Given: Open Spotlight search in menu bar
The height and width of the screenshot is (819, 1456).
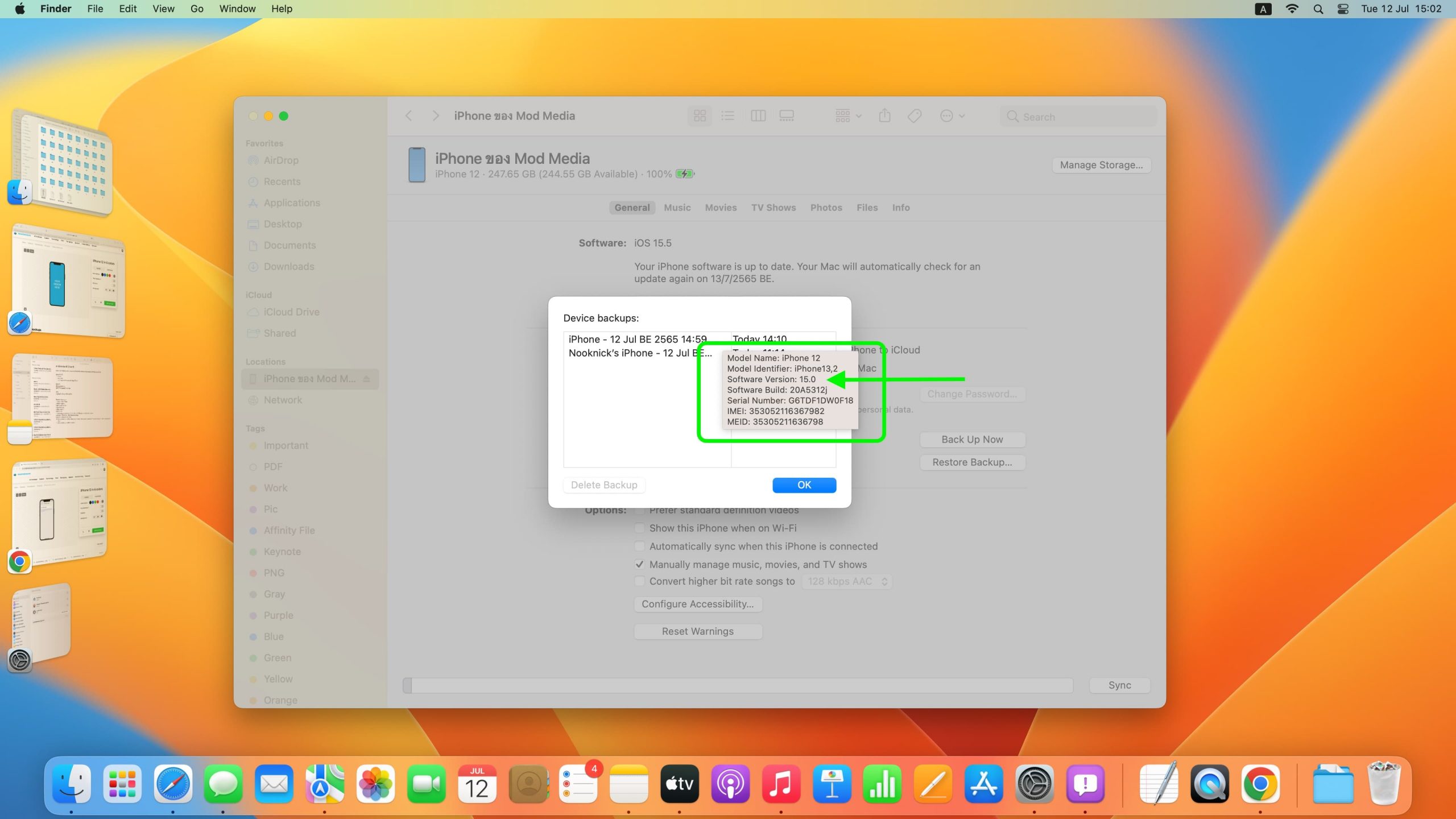Looking at the screenshot, I should point(1318,9).
